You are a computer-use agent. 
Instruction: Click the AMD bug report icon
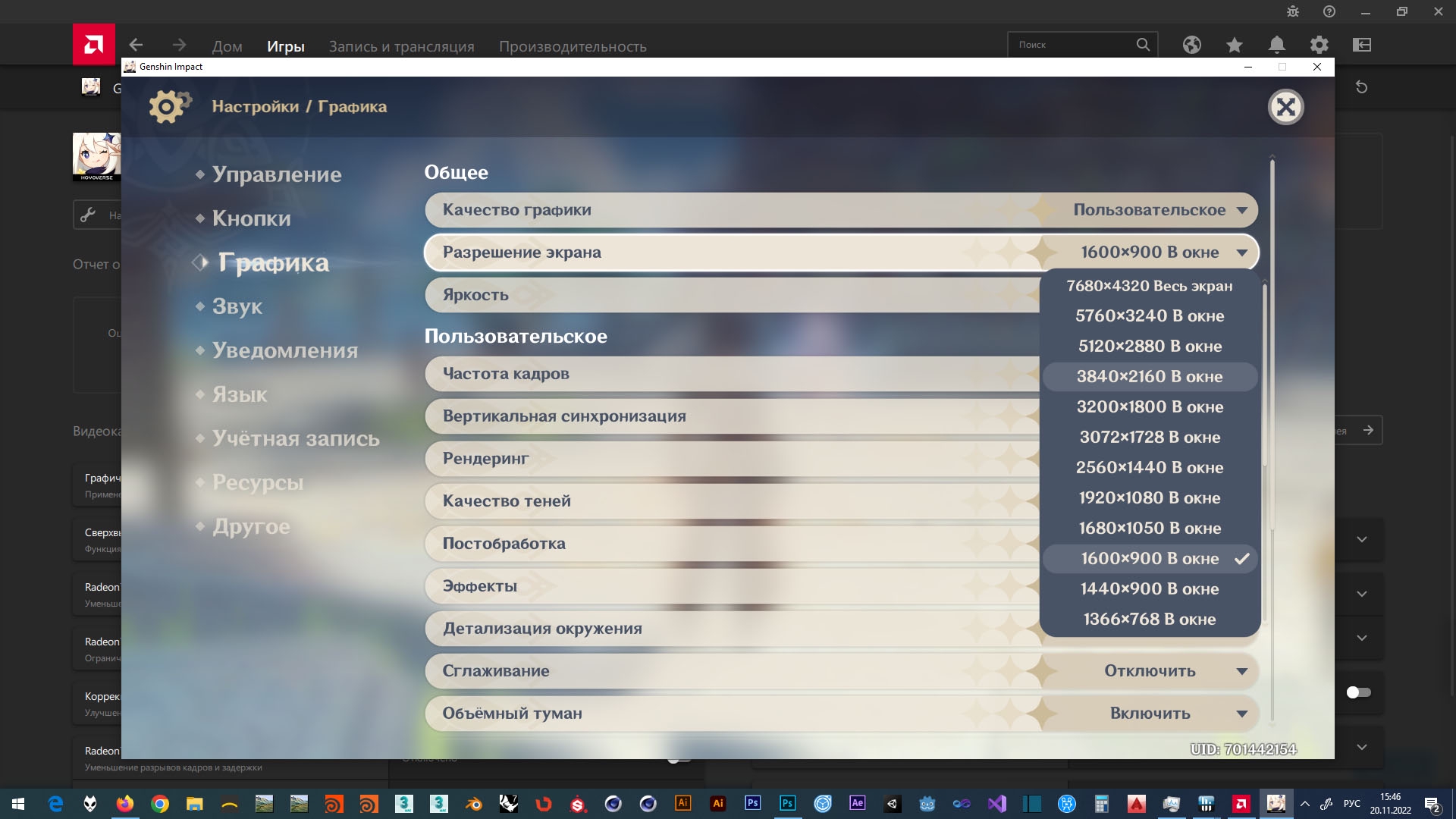1292,11
